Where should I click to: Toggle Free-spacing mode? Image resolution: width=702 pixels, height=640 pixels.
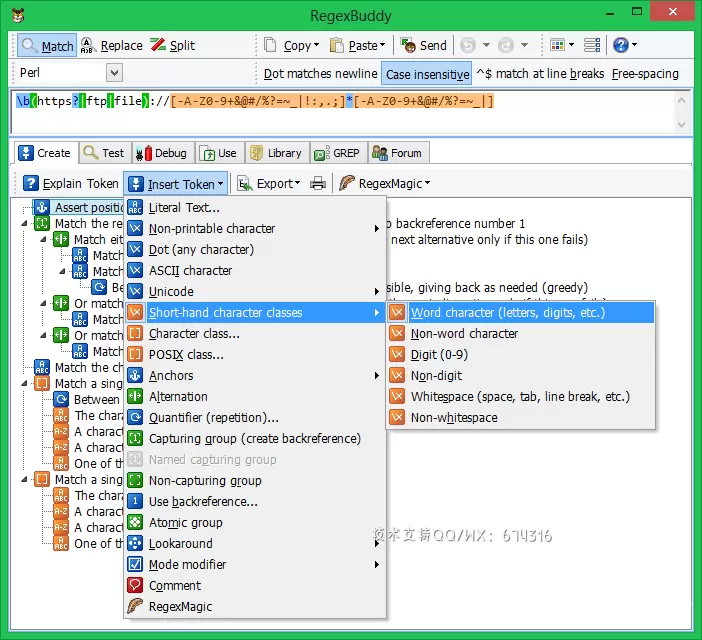645,73
